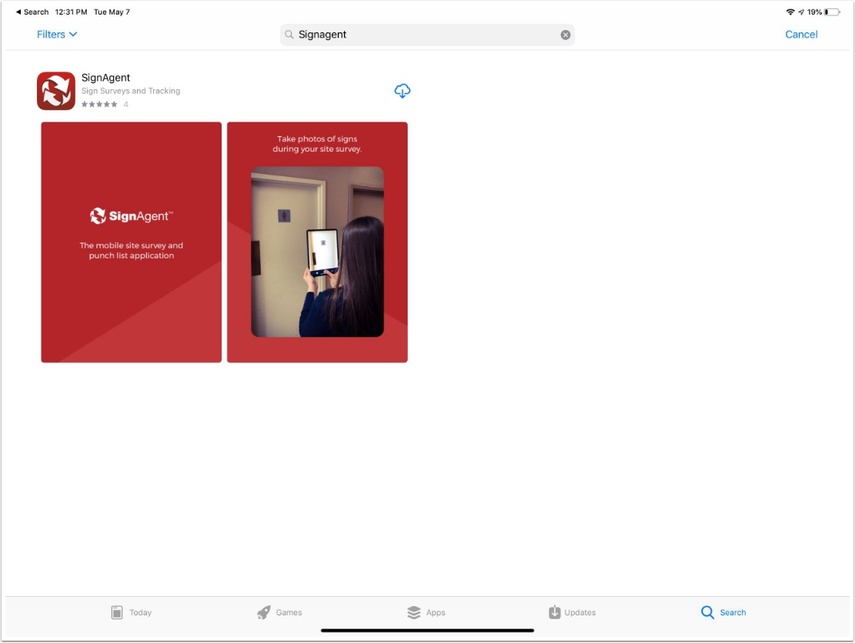Open the Filters dropdown
The image size is (855, 643).
tap(54, 34)
